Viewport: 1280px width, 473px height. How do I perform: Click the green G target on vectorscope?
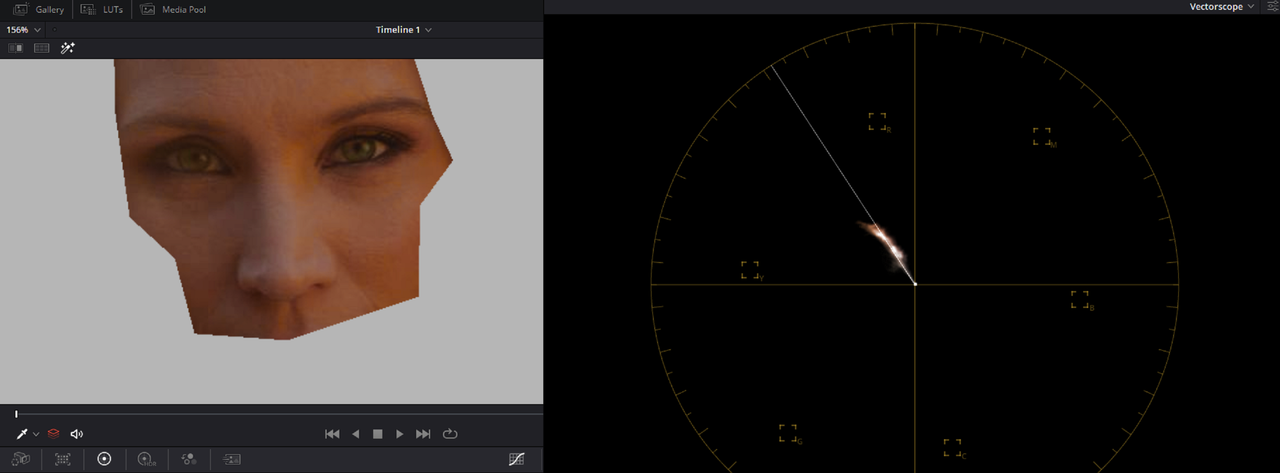pyautogui.click(x=789, y=433)
